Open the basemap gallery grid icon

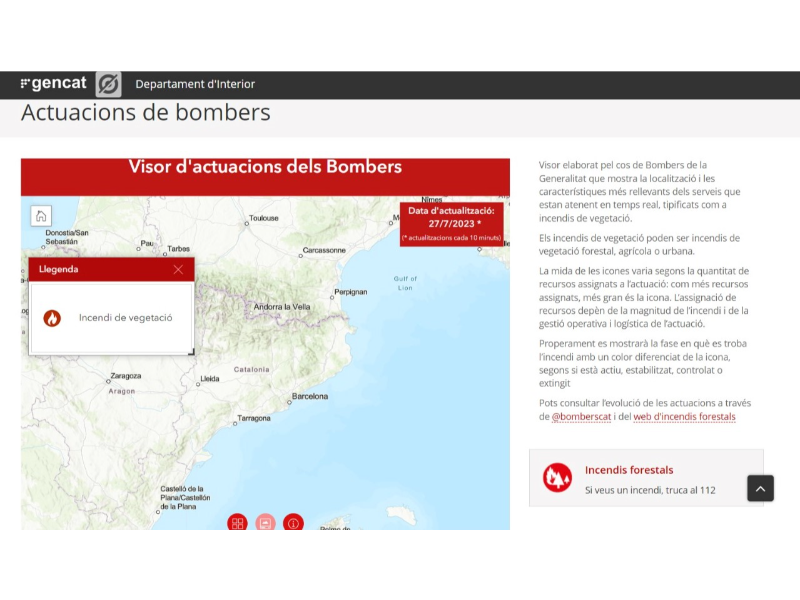click(x=237, y=522)
